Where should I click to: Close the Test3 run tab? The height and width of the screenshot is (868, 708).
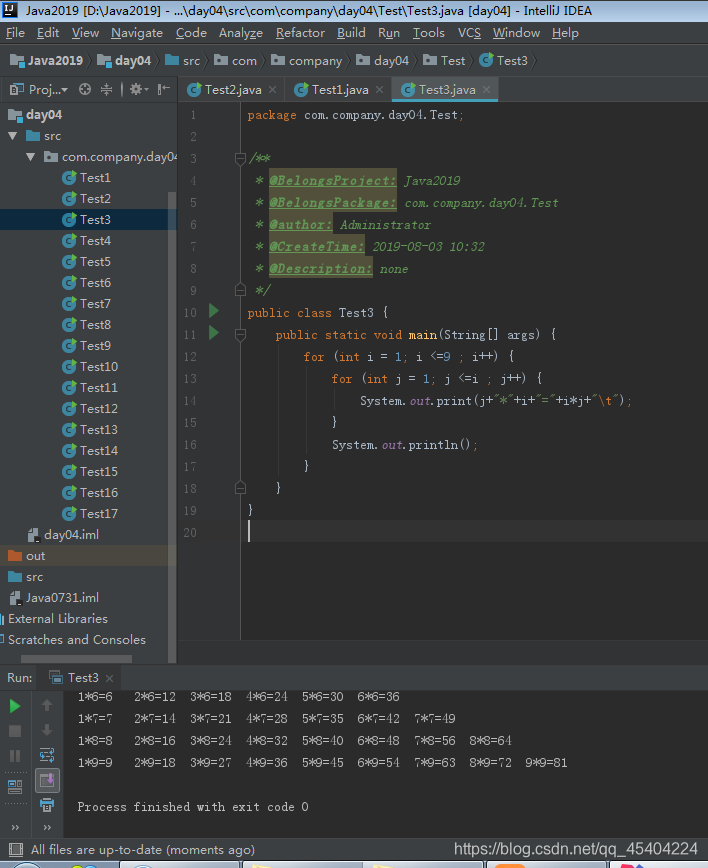click(110, 678)
